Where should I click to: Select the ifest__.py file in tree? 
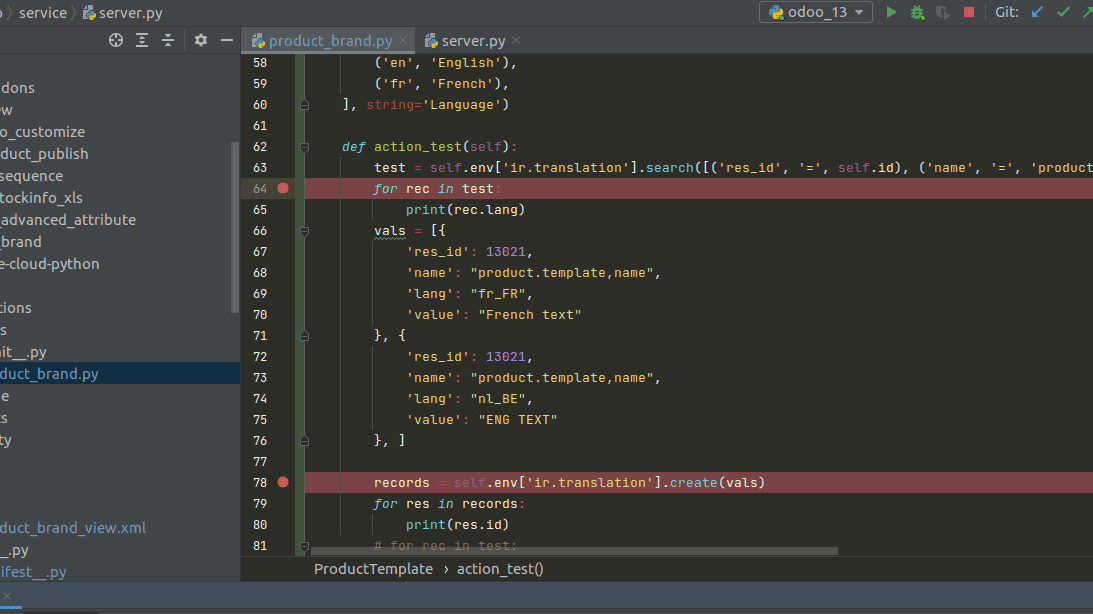point(33,571)
